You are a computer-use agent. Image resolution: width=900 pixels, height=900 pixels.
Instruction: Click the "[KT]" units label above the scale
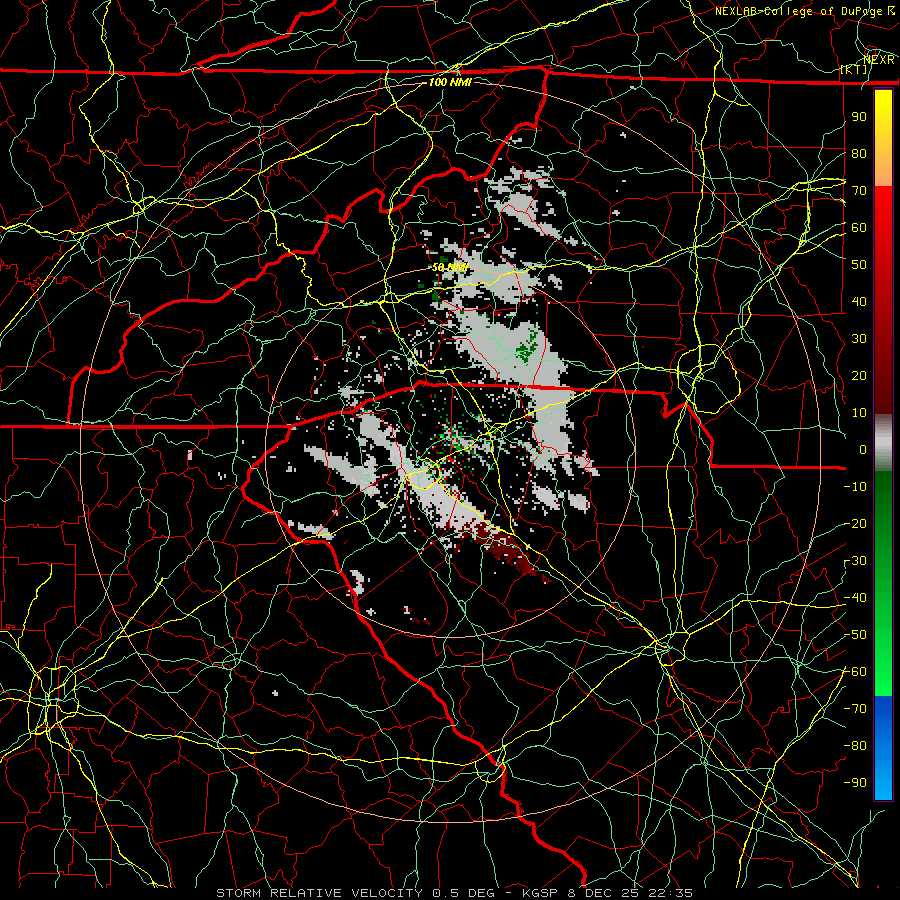tap(854, 69)
